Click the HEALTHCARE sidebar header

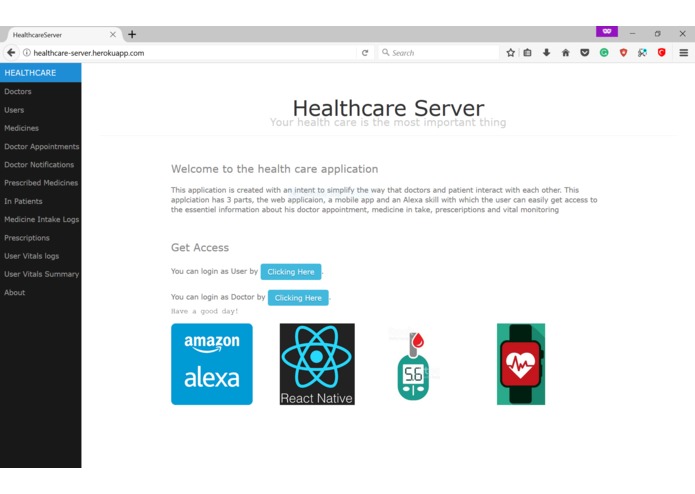(x=40, y=73)
